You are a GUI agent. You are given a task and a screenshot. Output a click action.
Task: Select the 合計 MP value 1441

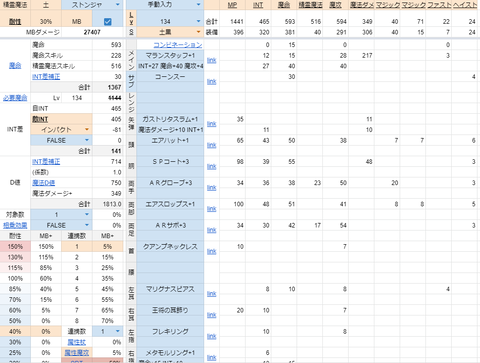click(x=232, y=22)
